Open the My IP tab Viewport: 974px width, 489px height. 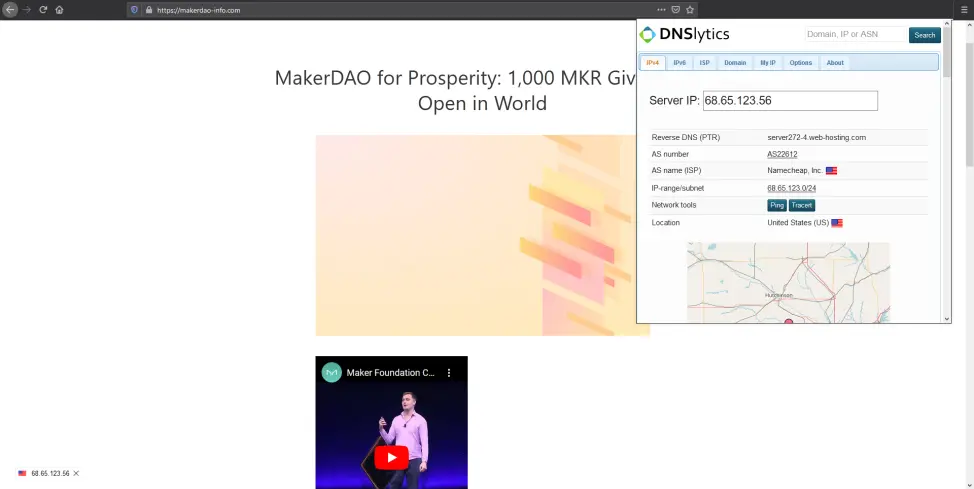(x=768, y=63)
